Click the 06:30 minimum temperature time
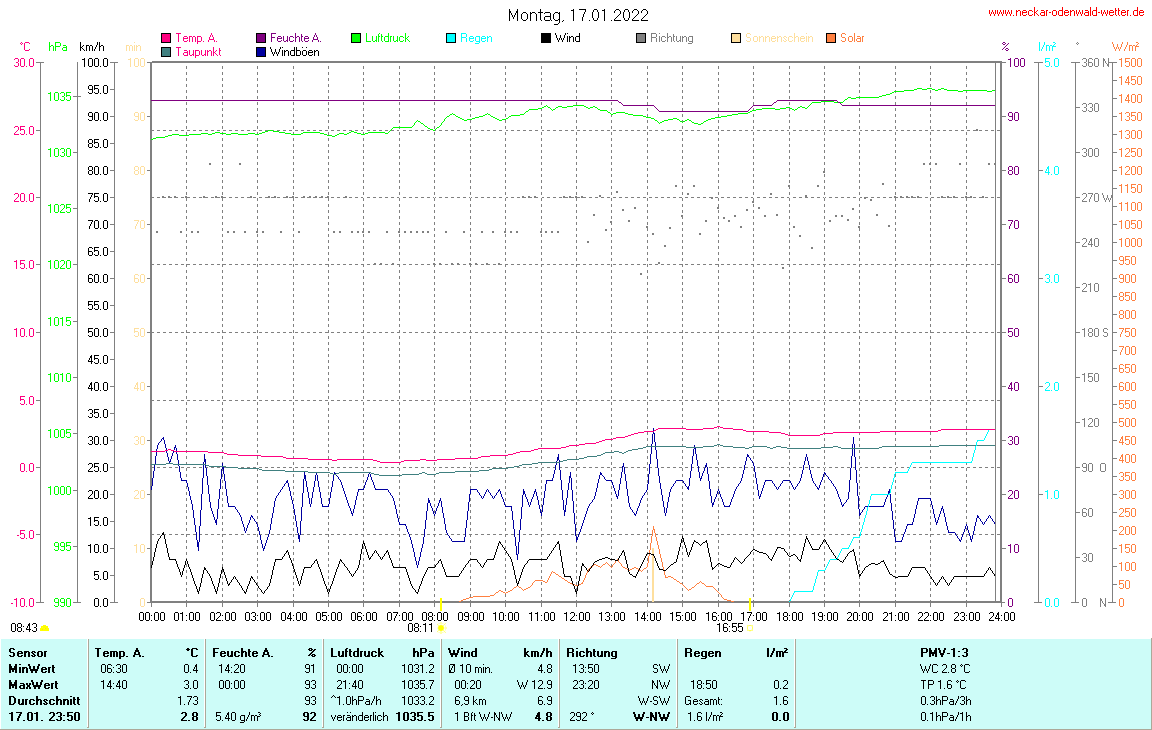This screenshot has height=730, width=1152. click(114, 669)
